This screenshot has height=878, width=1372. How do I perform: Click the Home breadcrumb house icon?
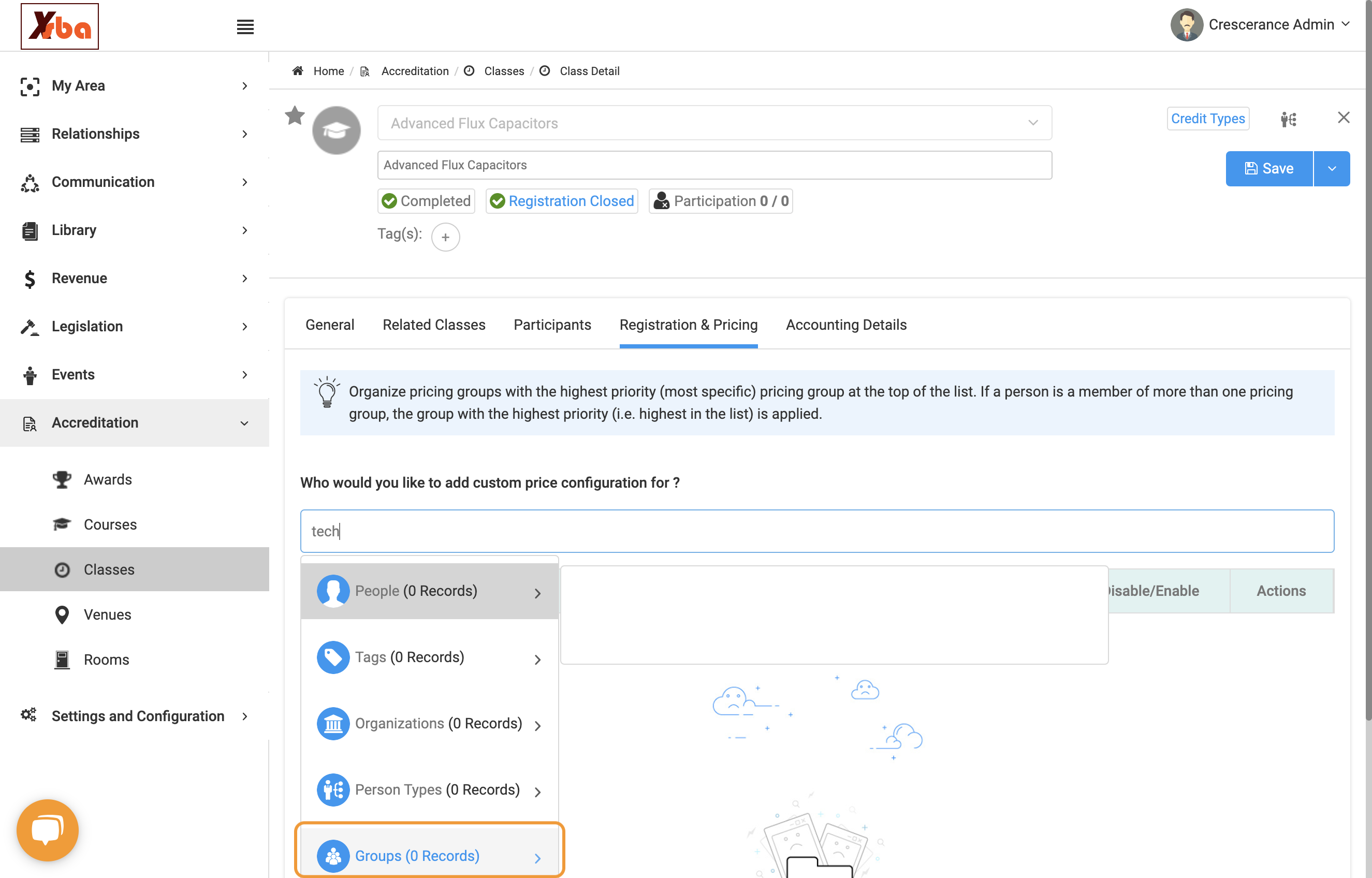click(298, 71)
